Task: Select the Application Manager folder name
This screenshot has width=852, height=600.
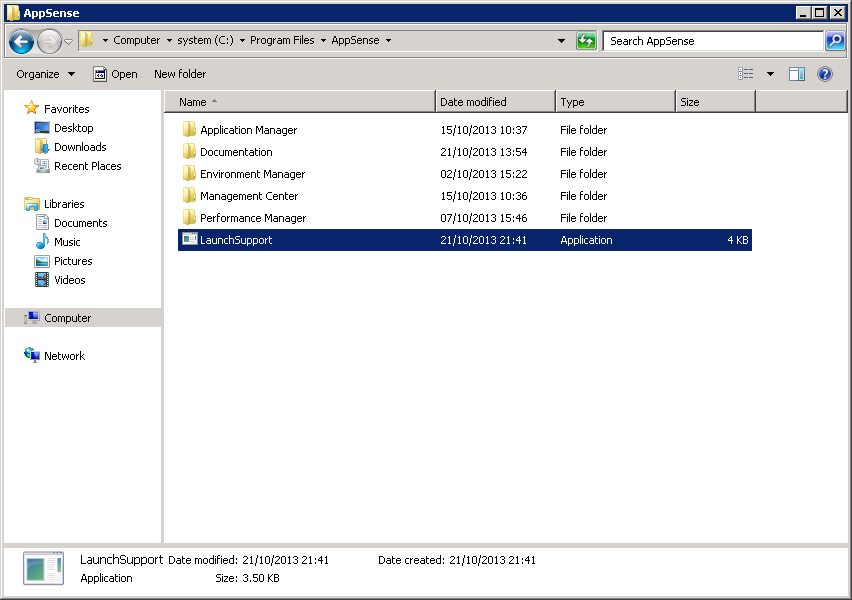Action: 248,130
